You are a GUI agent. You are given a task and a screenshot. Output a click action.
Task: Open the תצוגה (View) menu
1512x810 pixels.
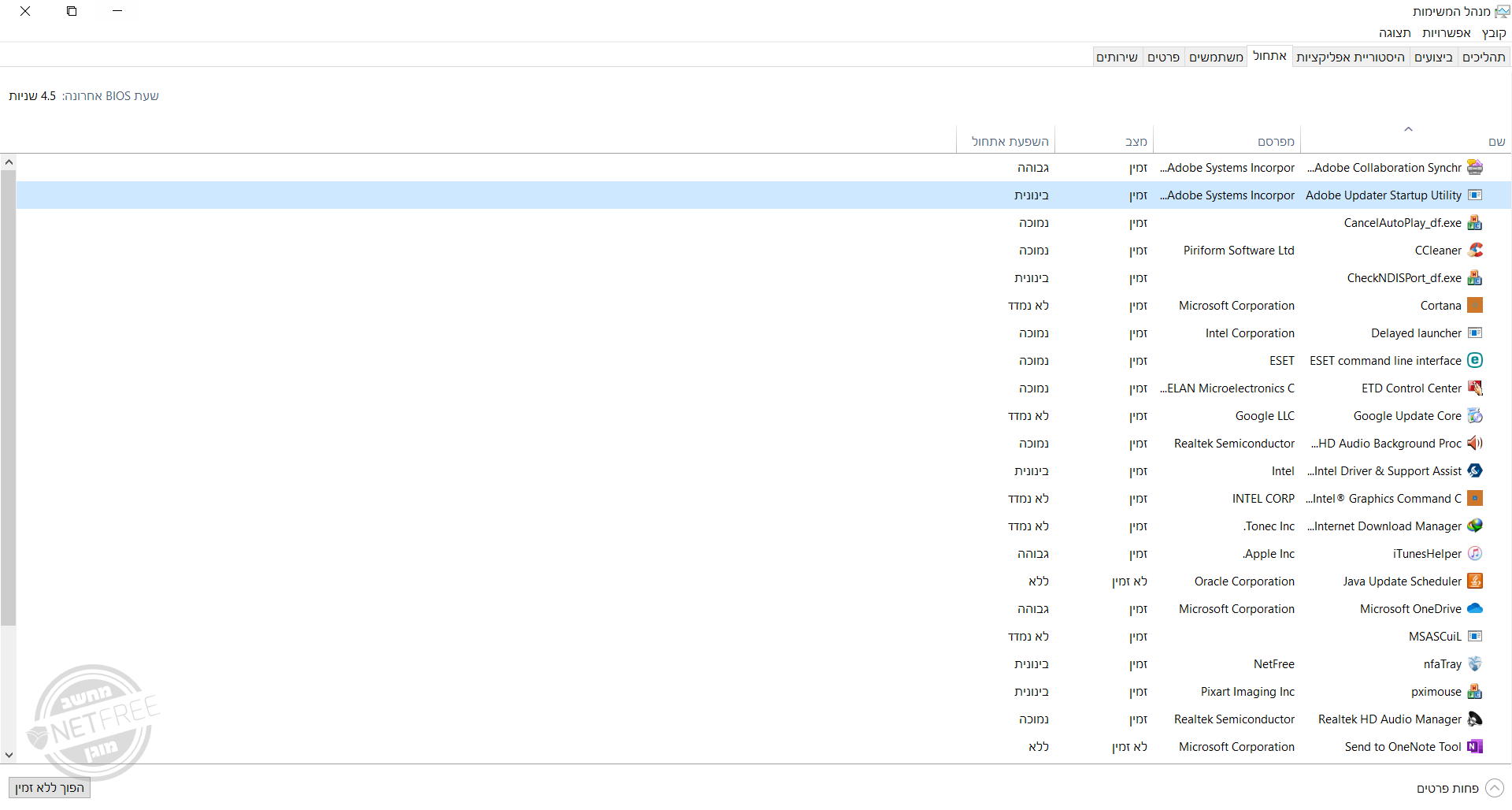(1395, 33)
